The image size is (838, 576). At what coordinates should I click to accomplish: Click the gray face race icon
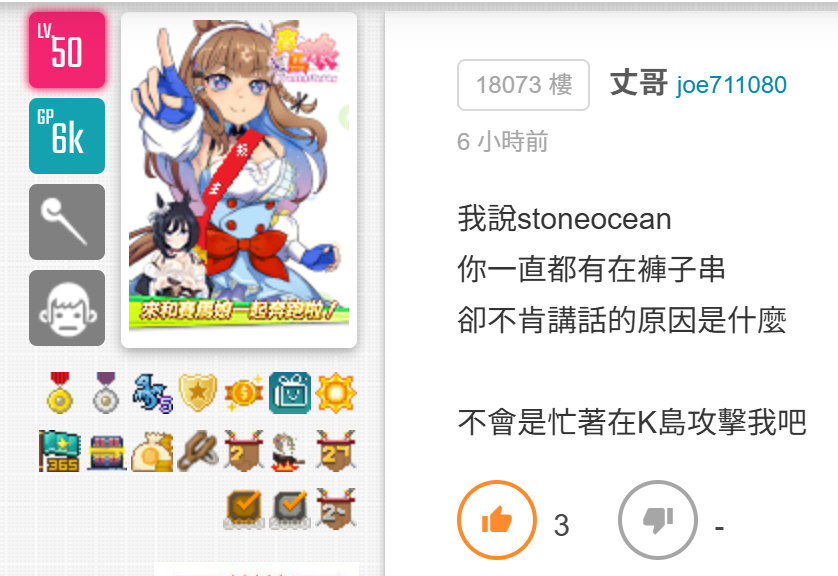[x=67, y=308]
